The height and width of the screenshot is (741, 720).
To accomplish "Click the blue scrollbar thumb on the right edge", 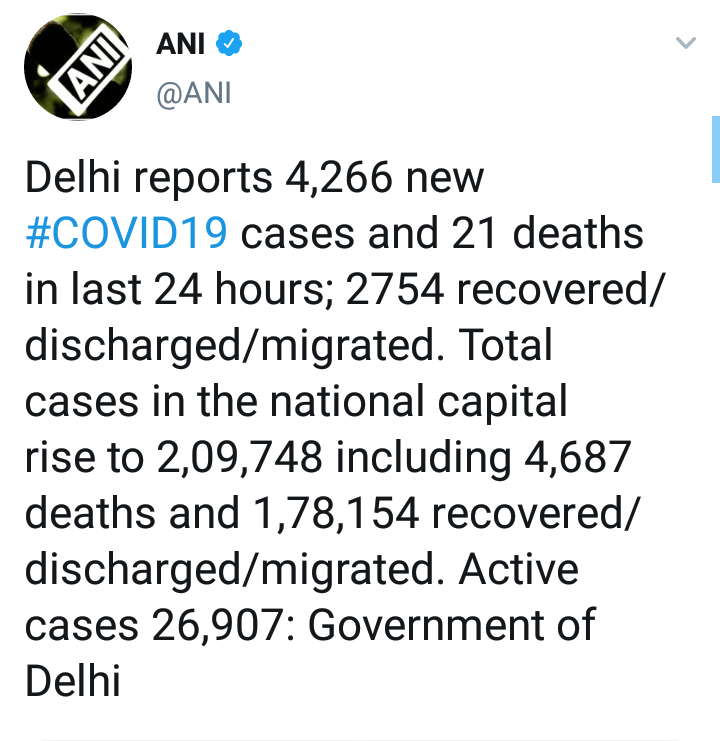I will click(715, 149).
